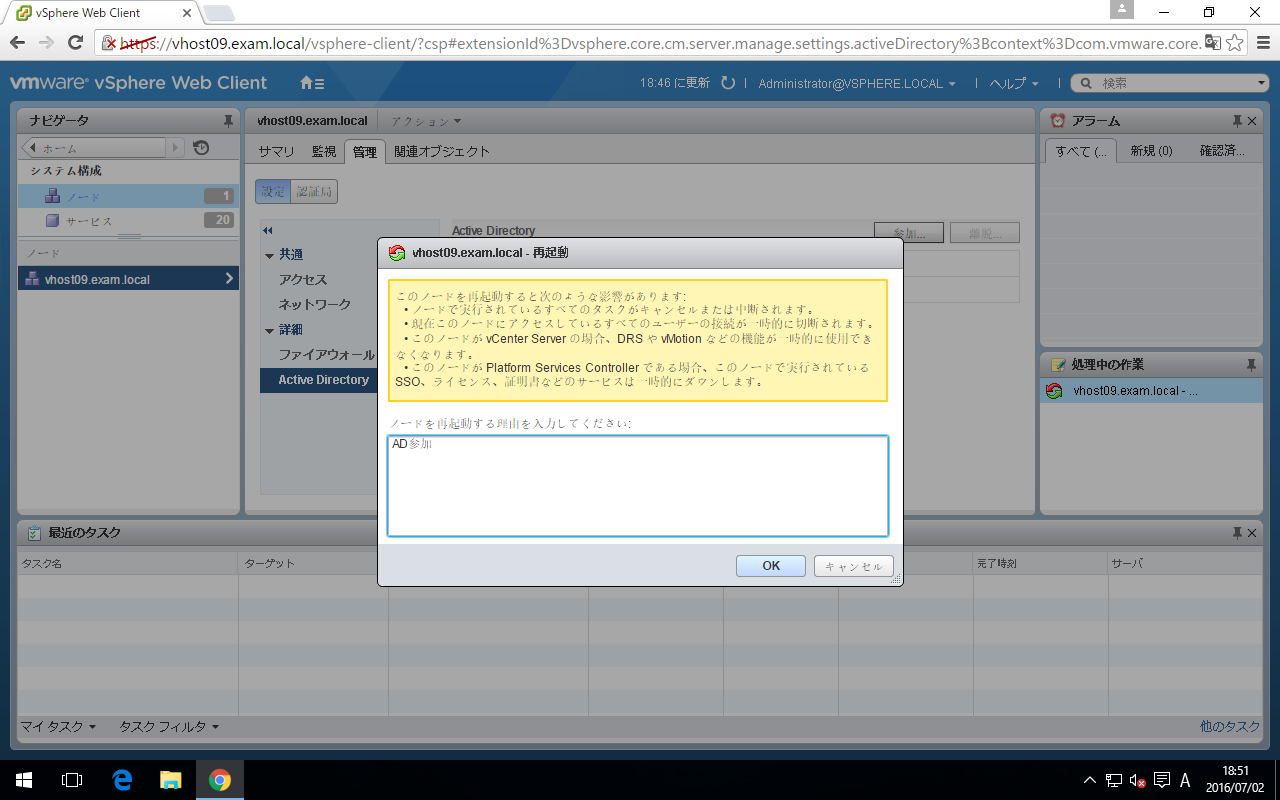This screenshot has width=1280, height=800.
Task: Open the アクセス settings item
Action: 303,280
